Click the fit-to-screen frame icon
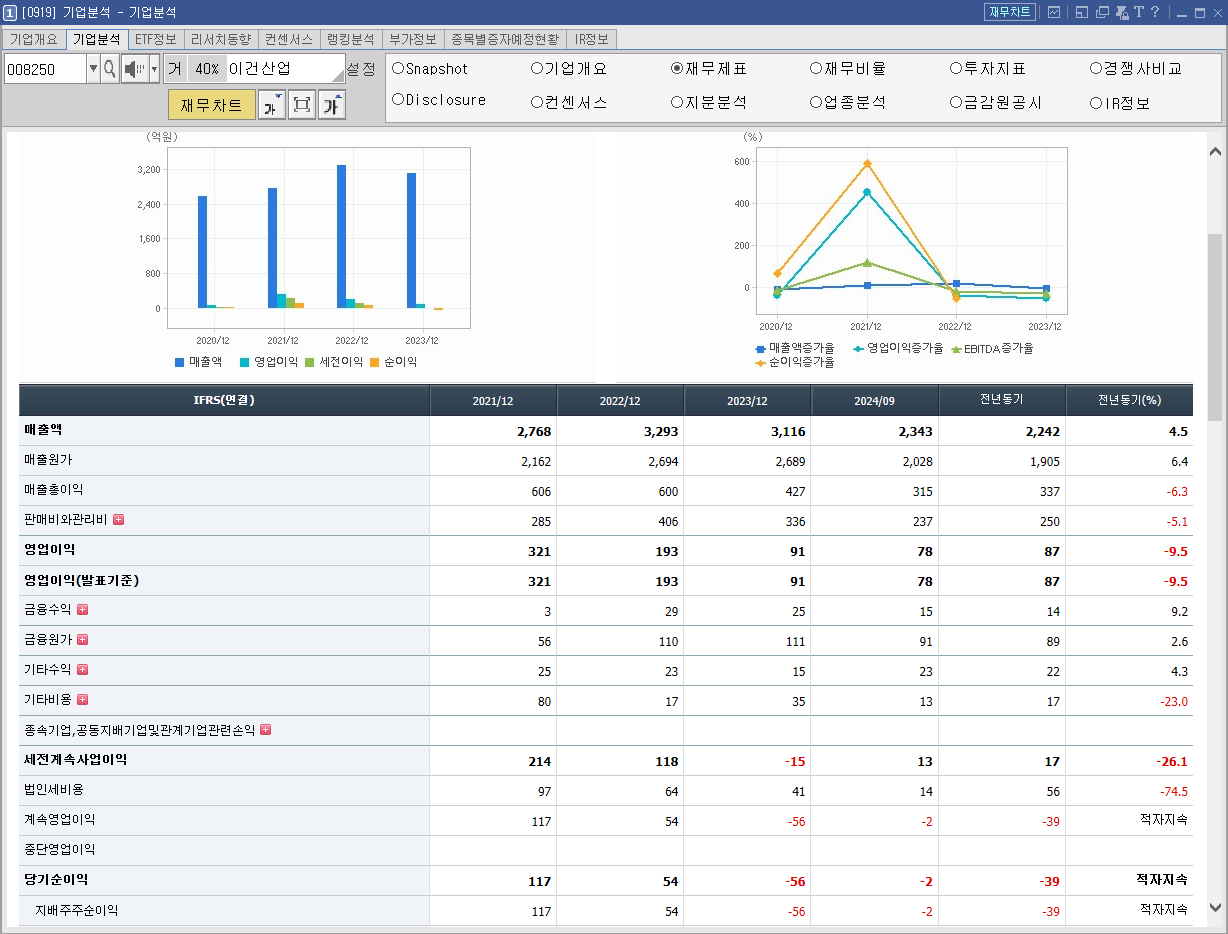Viewport: 1228px width, 934px height. coord(302,105)
